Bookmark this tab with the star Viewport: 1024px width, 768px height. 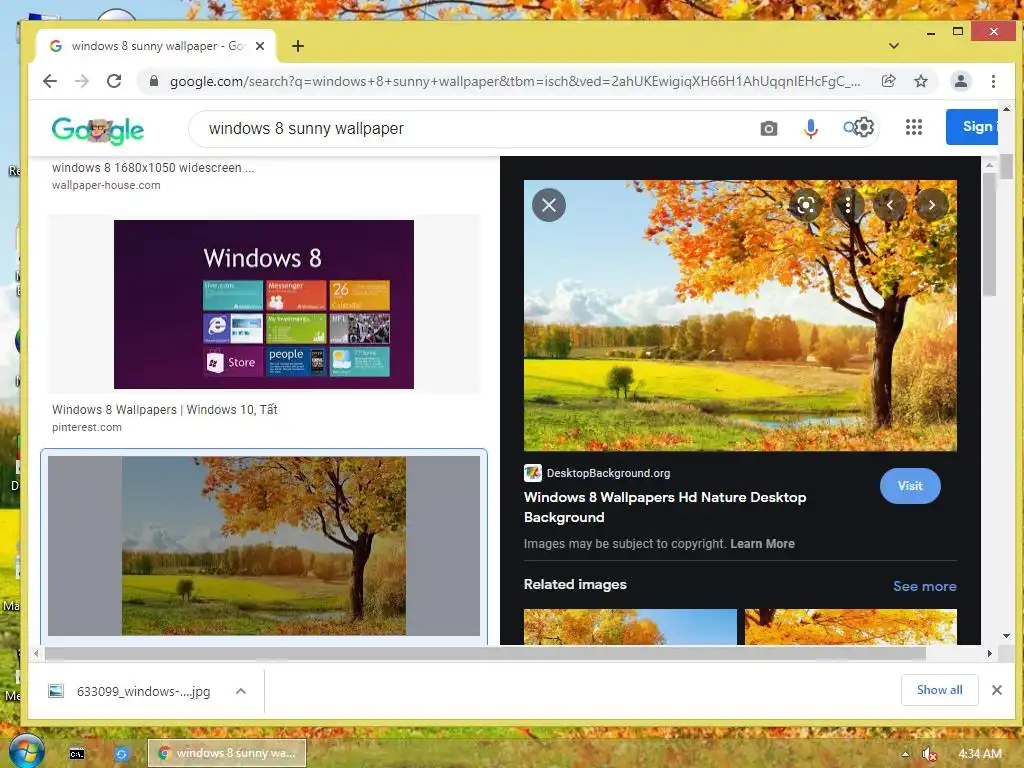point(921,81)
